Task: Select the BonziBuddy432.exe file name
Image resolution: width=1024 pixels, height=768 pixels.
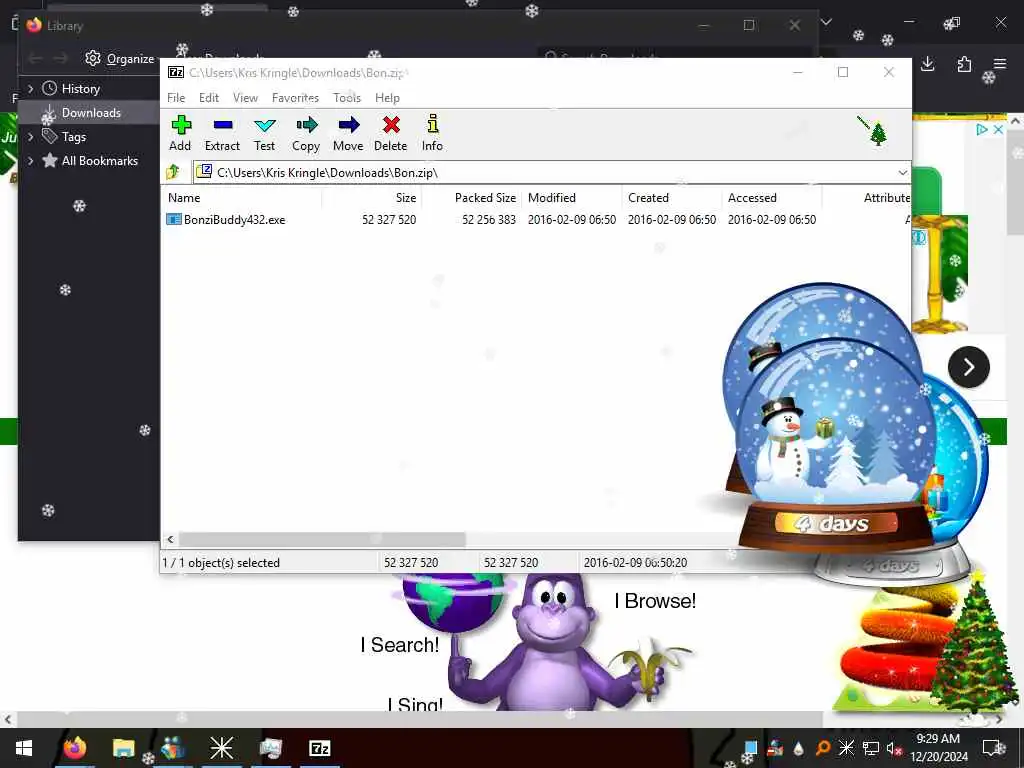Action: click(x=234, y=219)
